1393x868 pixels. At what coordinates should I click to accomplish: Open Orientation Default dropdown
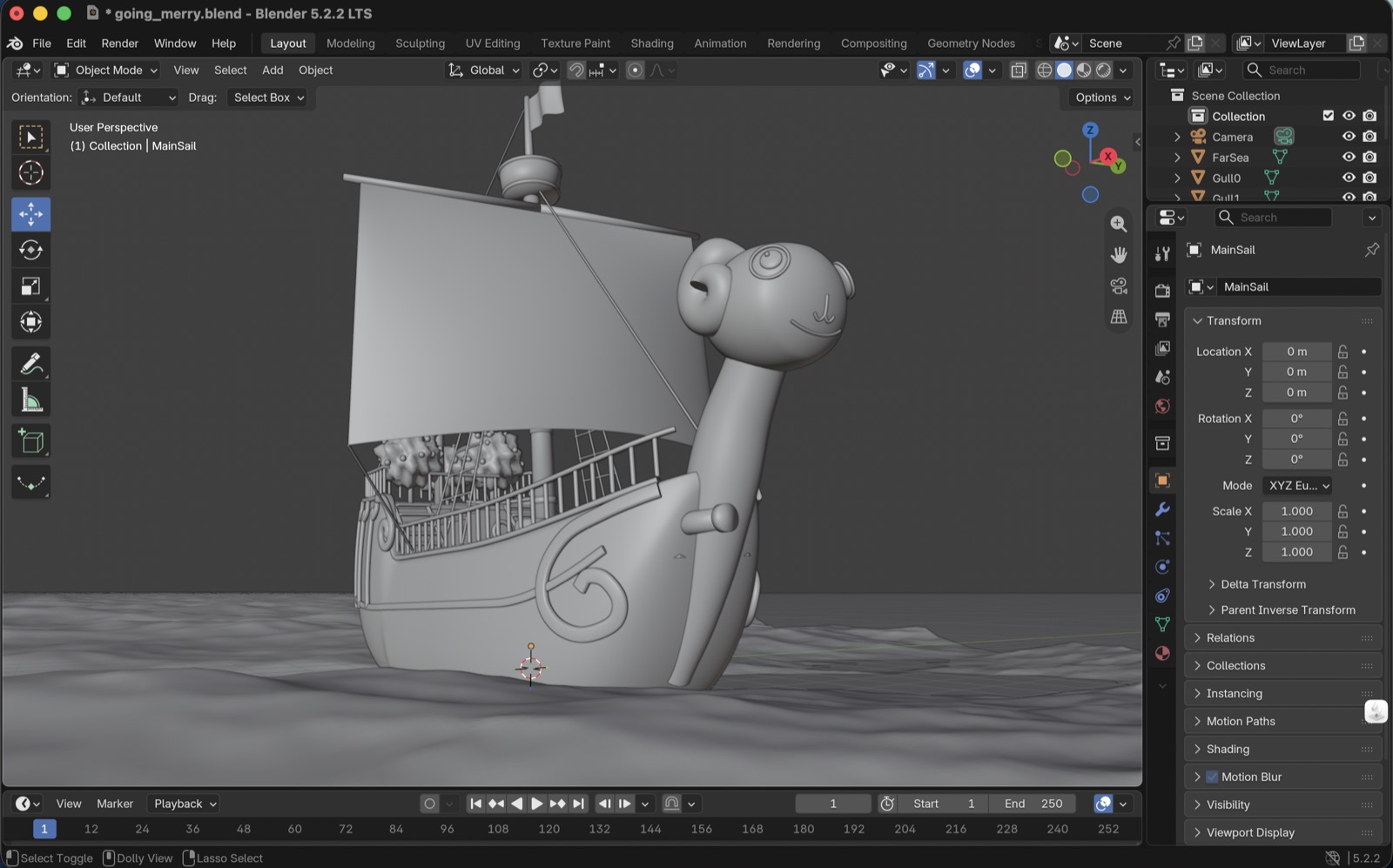[x=128, y=98]
